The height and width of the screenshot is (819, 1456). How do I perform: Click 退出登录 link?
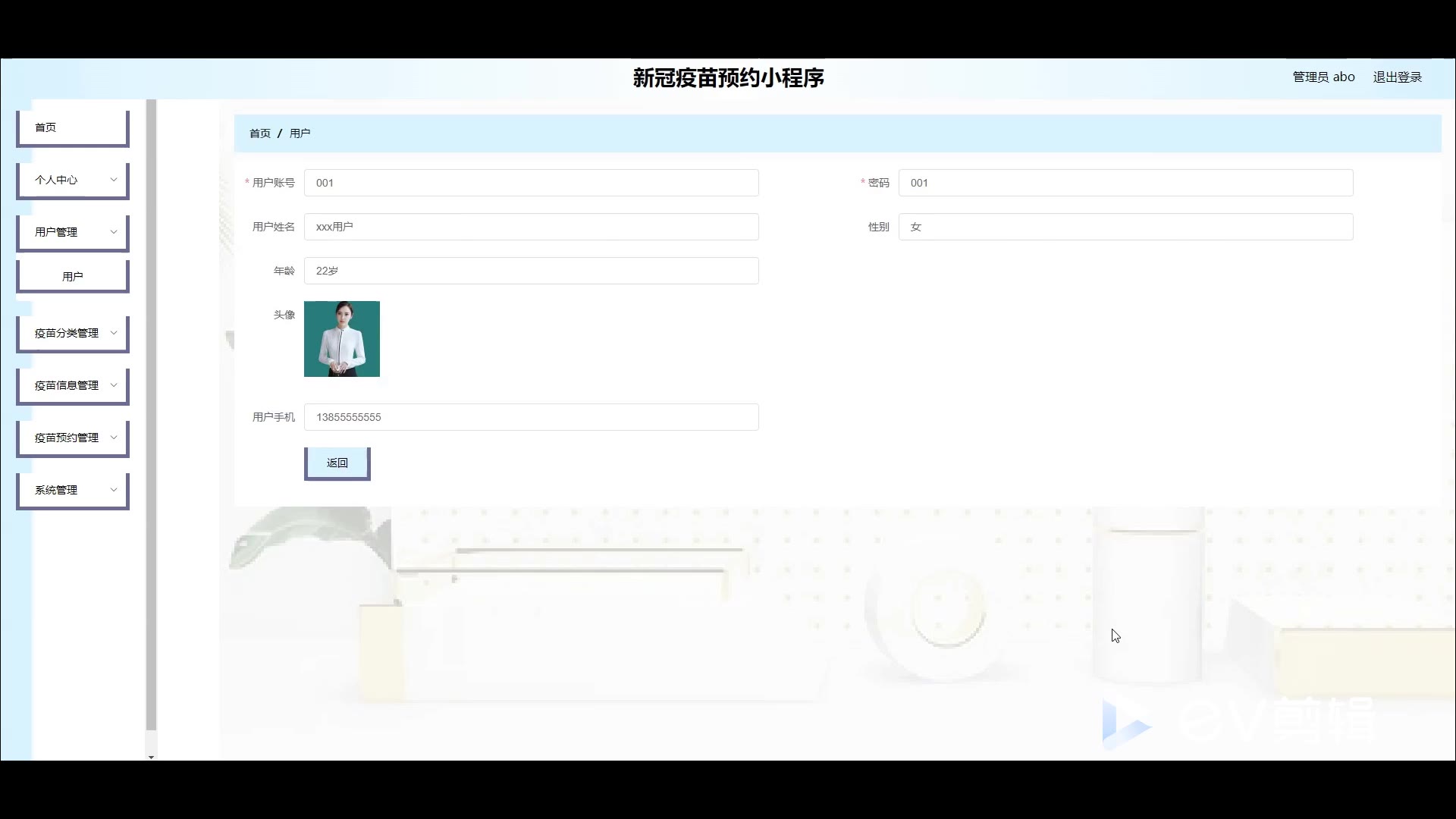click(x=1397, y=77)
